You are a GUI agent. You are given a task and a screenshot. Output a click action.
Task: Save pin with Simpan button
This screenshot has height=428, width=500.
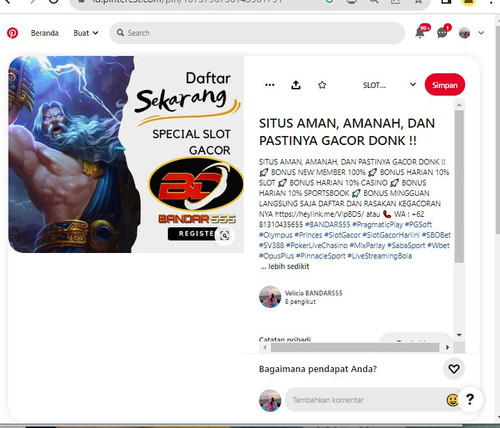coord(445,85)
